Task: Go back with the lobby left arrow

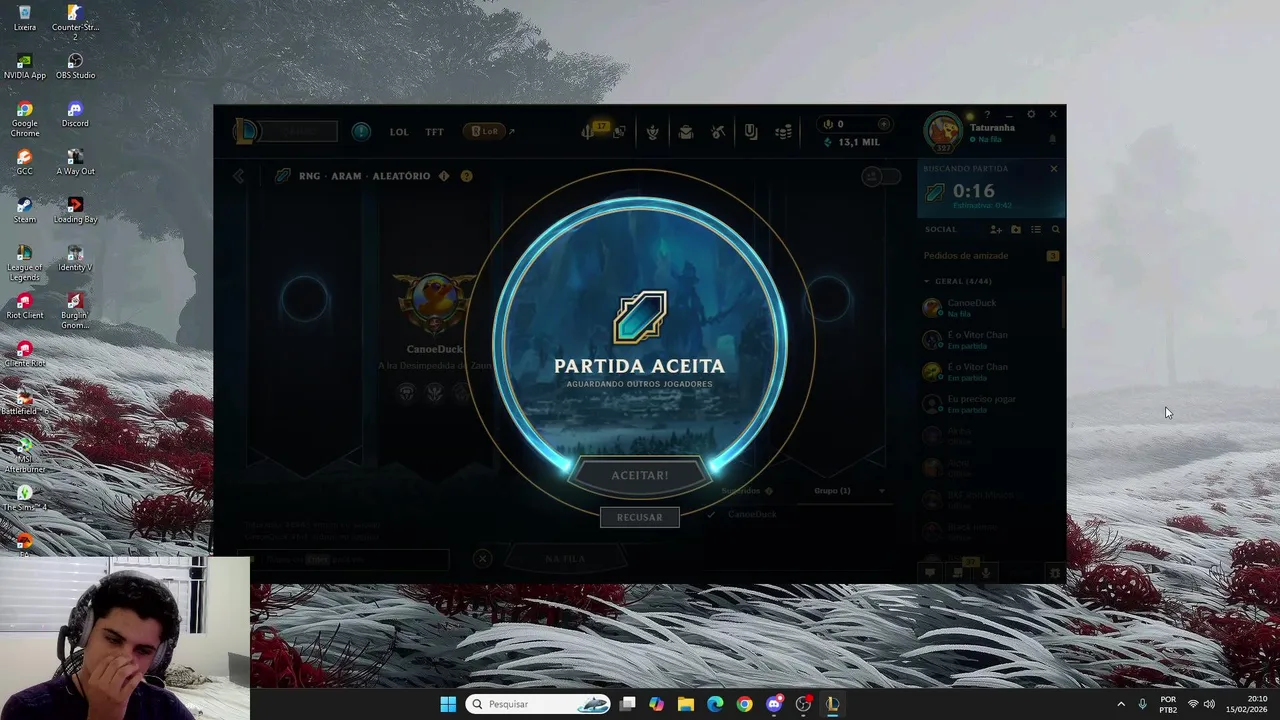Action: [238, 176]
